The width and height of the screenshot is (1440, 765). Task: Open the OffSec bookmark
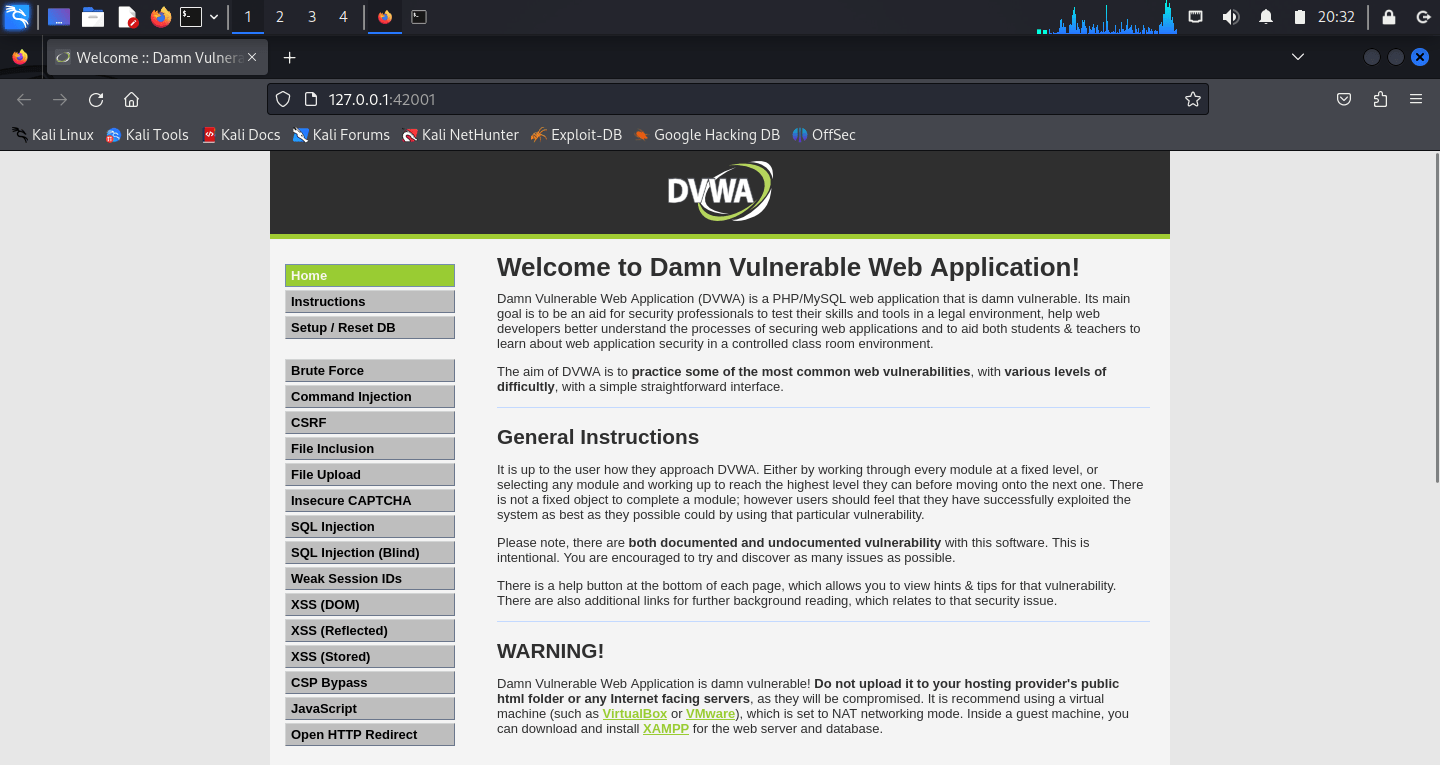point(824,135)
